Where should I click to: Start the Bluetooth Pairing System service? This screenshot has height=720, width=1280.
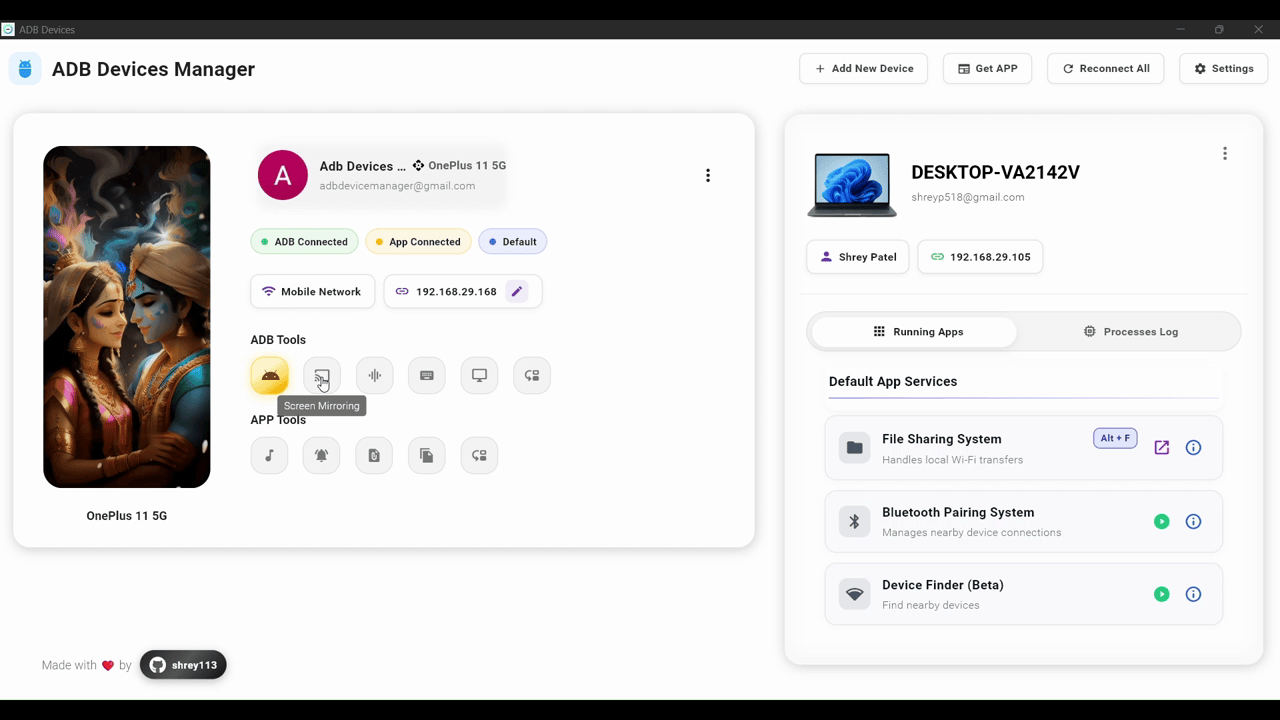click(x=1161, y=521)
